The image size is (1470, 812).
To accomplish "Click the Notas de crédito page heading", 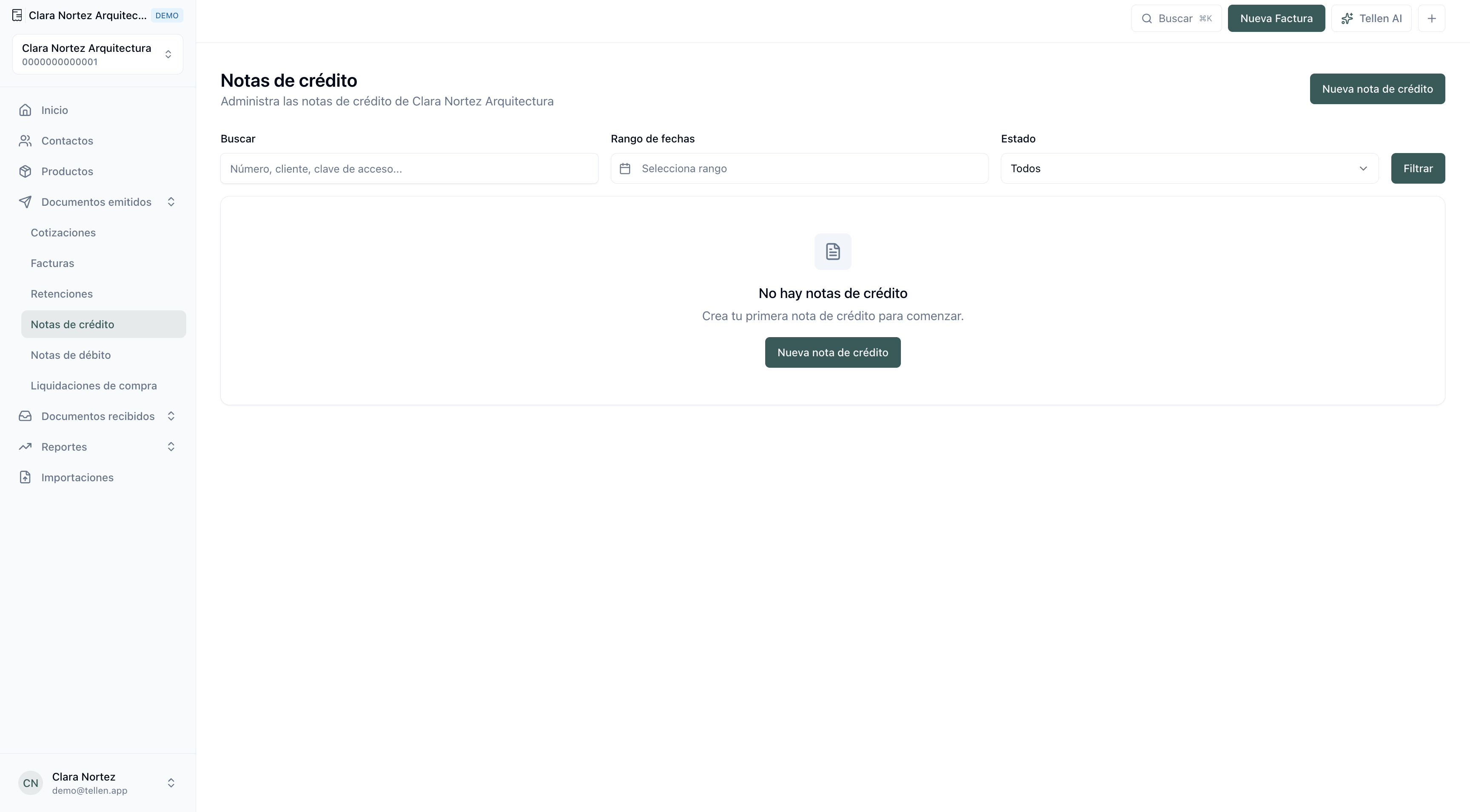I will 289,80.
